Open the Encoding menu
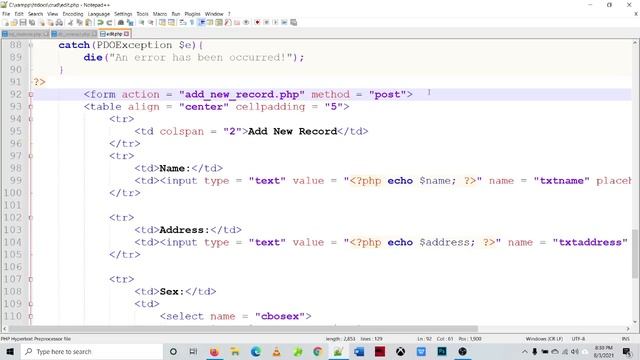Image resolution: width=640 pixels, height=360 pixels. coord(73,14)
